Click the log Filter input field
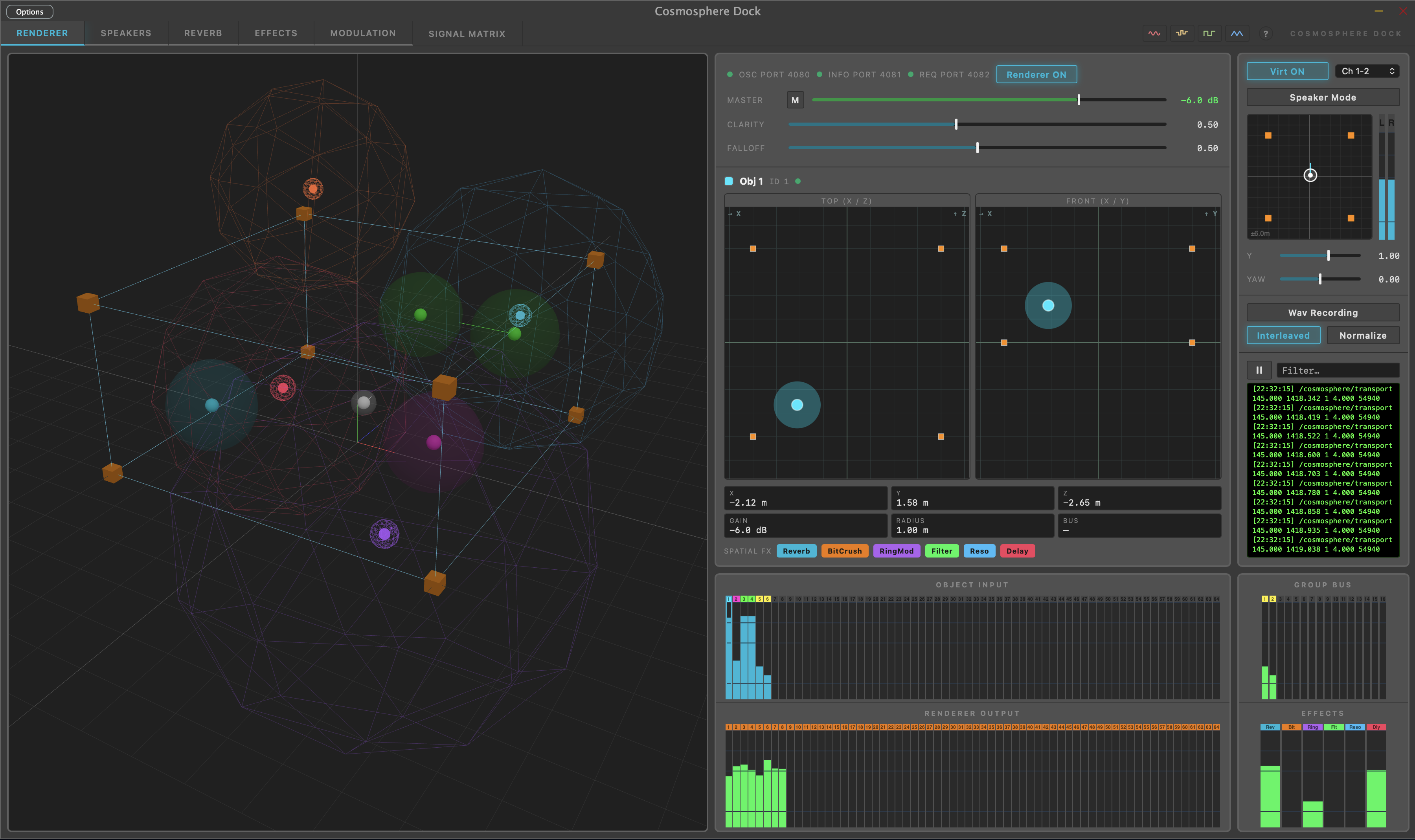The image size is (1415, 840). (1338, 371)
